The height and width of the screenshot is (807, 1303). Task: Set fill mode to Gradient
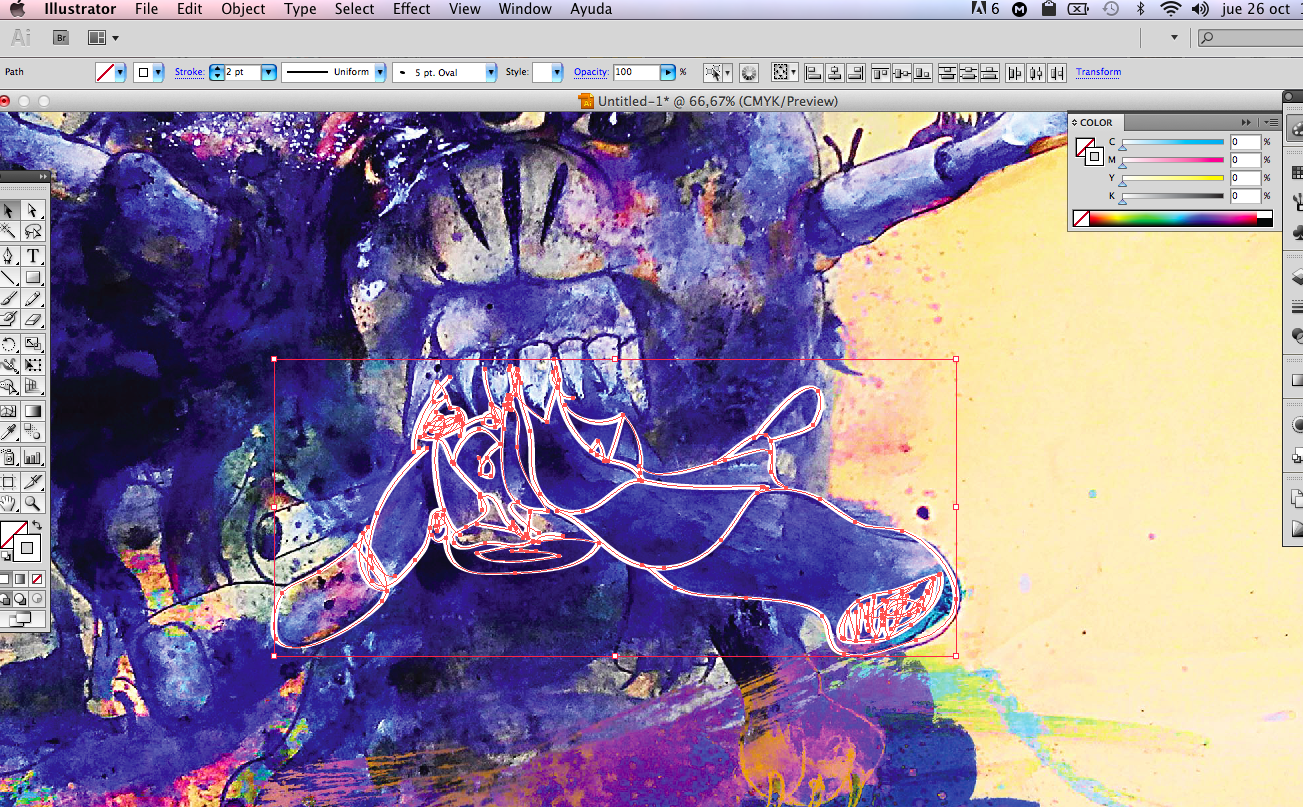(21, 579)
